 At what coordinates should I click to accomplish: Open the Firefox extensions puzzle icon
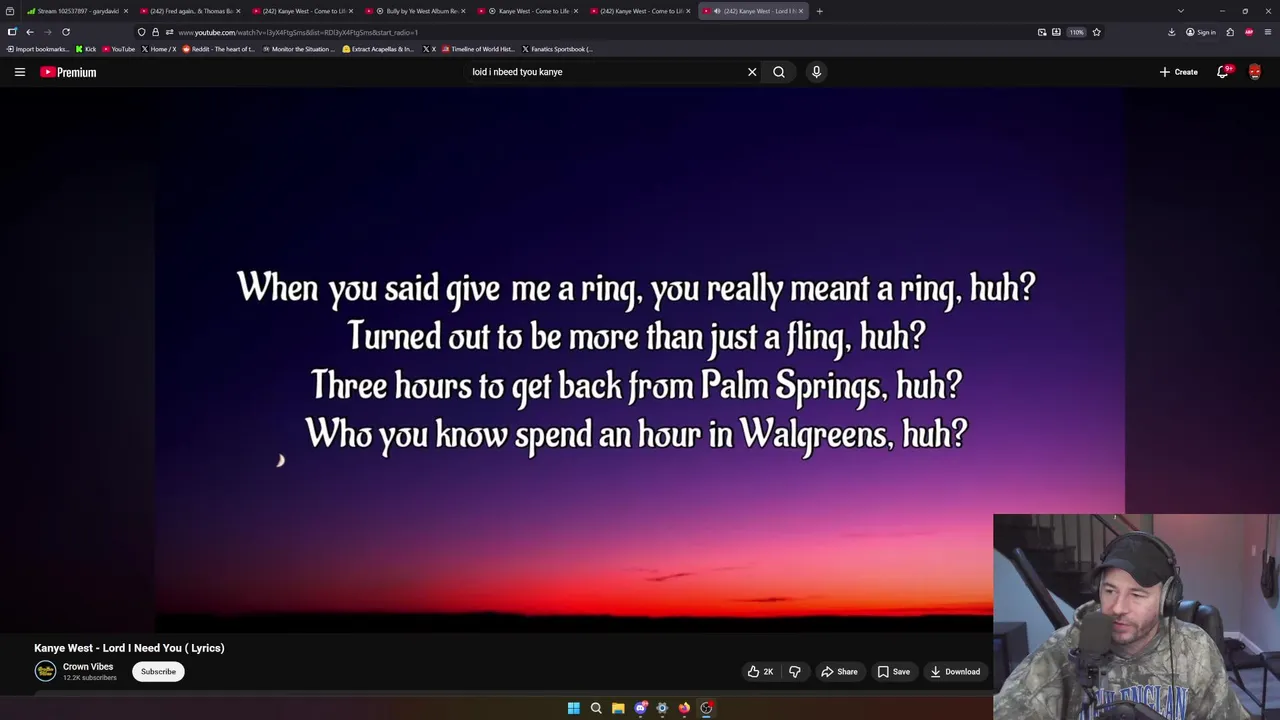click(1230, 32)
